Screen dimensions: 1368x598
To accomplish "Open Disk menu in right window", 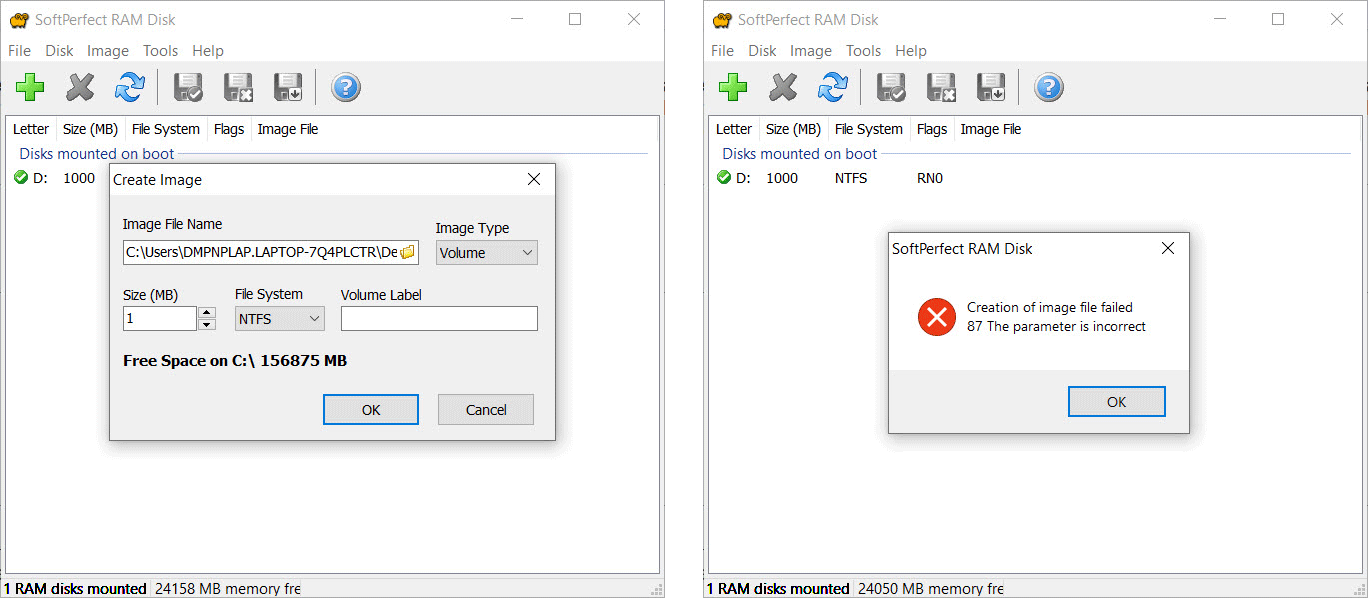I will pos(763,51).
